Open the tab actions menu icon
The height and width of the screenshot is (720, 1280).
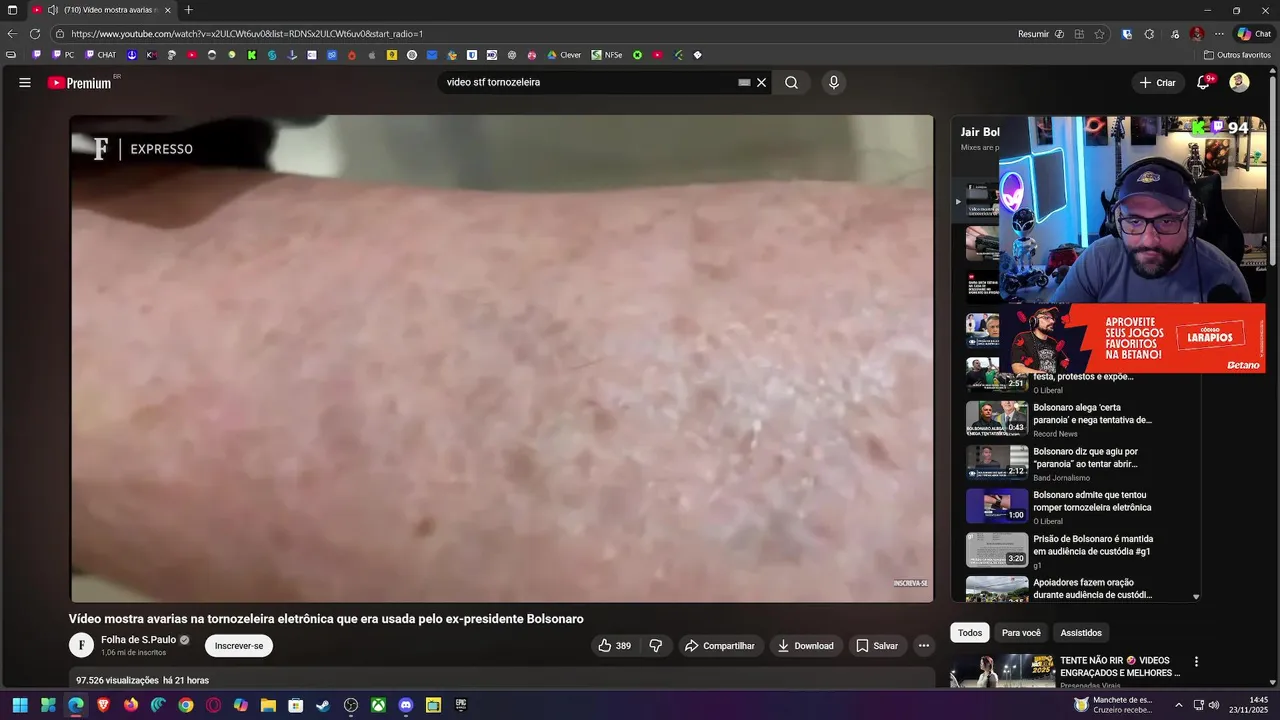pyautogui.click(x=12, y=10)
